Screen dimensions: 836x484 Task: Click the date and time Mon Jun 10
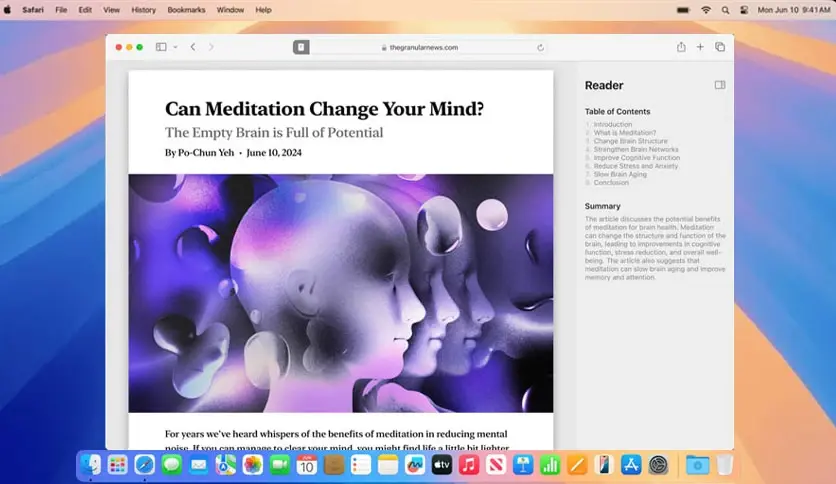(793, 10)
